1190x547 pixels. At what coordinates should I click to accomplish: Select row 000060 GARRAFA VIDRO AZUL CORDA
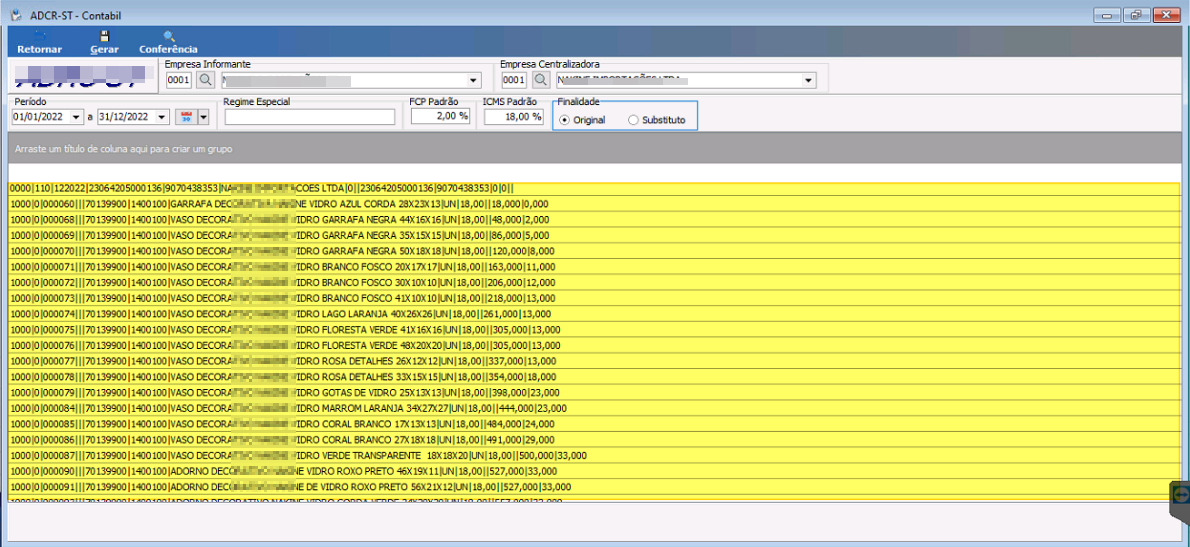[x=593, y=204]
